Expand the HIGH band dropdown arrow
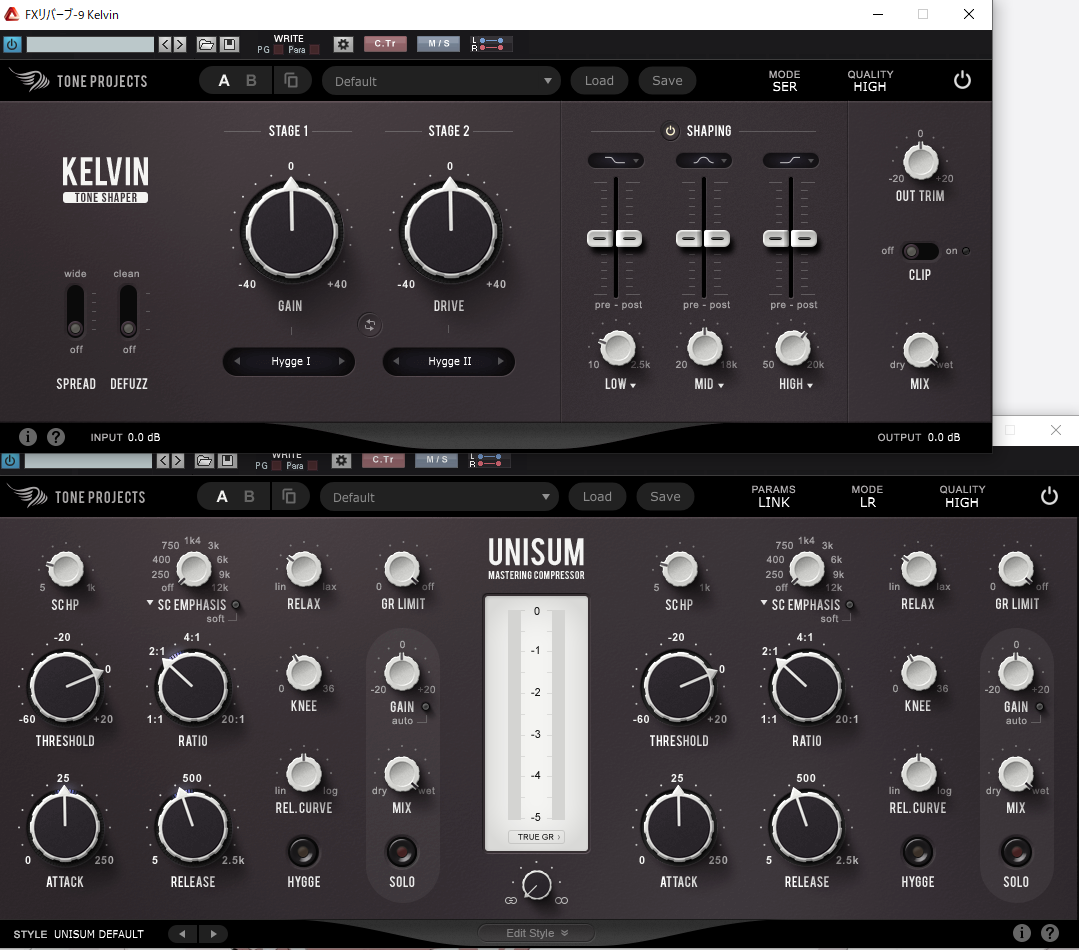The height and width of the screenshot is (950, 1079). [x=810, y=385]
